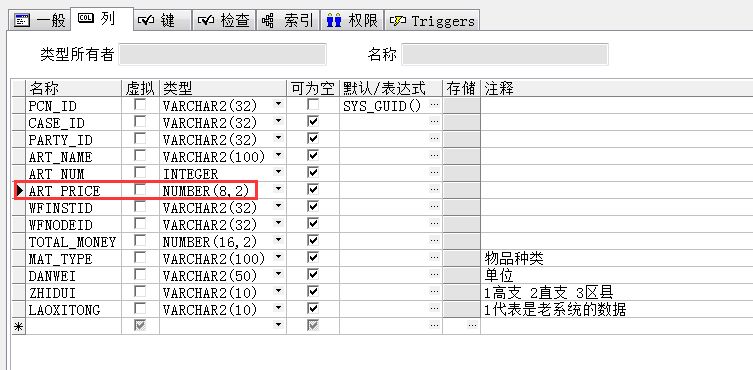The height and width of the screenshot is (370, 753).
Task: Select the PCN_ID column name cell
Action: click(73, 106)
